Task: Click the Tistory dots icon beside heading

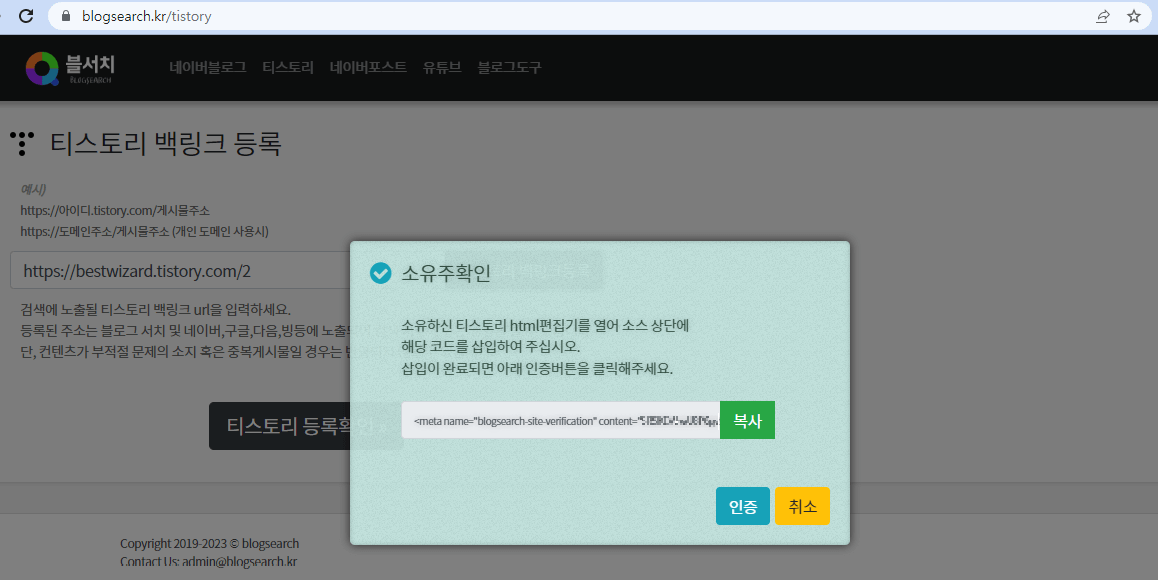Action: (22, 143)
